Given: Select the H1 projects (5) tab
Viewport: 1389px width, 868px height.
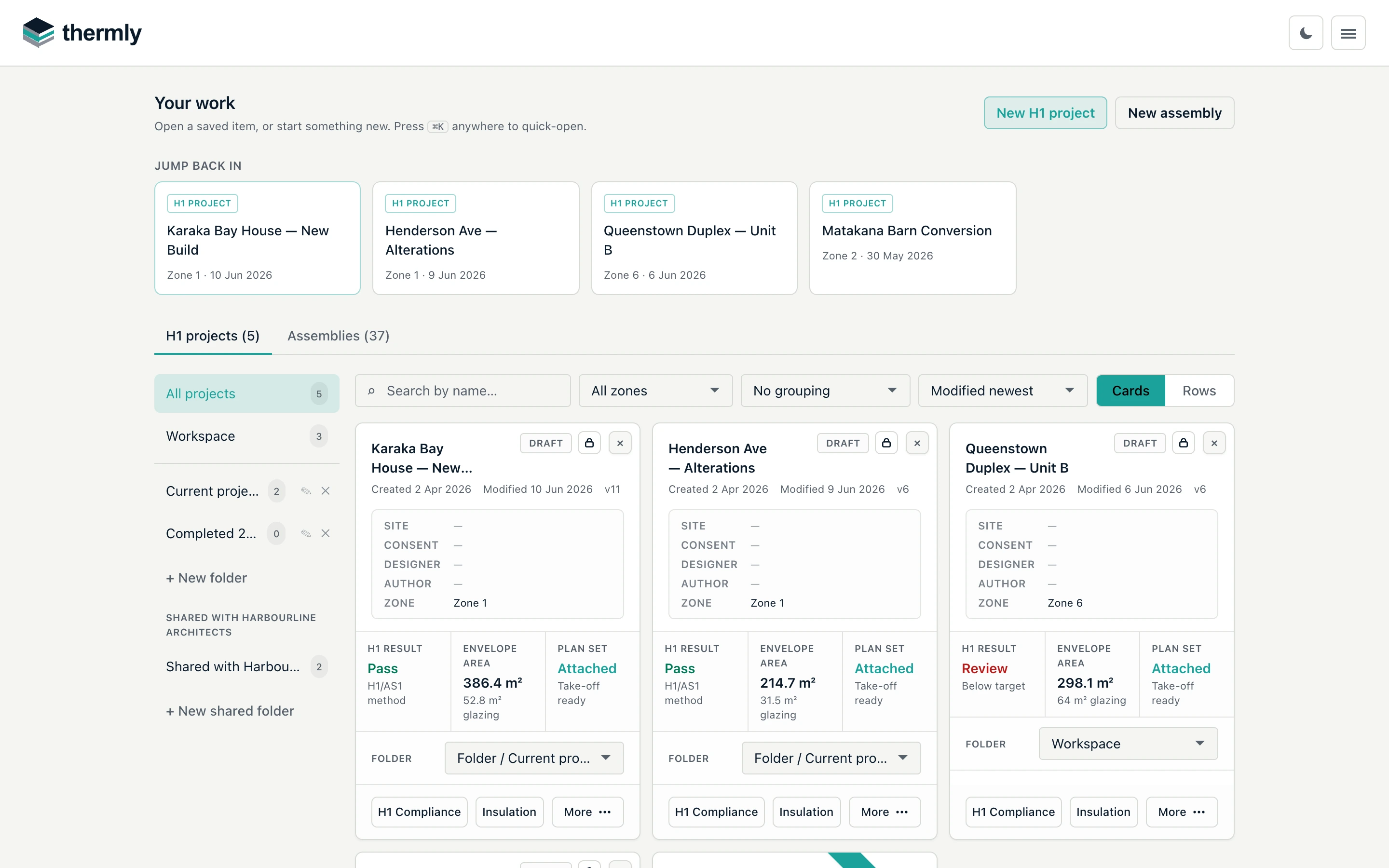Looking at the screenshot, I should click(213, 336).
